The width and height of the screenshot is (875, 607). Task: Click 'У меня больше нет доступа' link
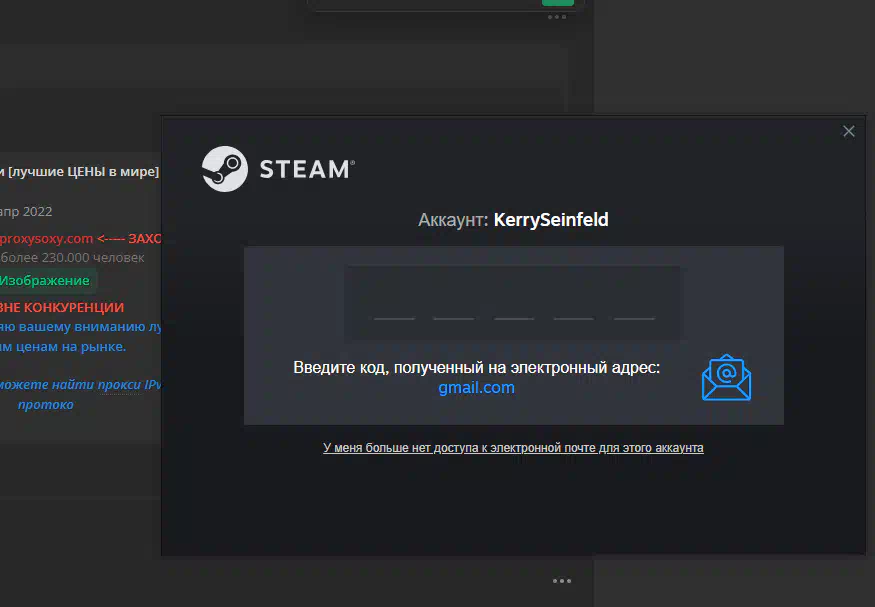[513, 448]
